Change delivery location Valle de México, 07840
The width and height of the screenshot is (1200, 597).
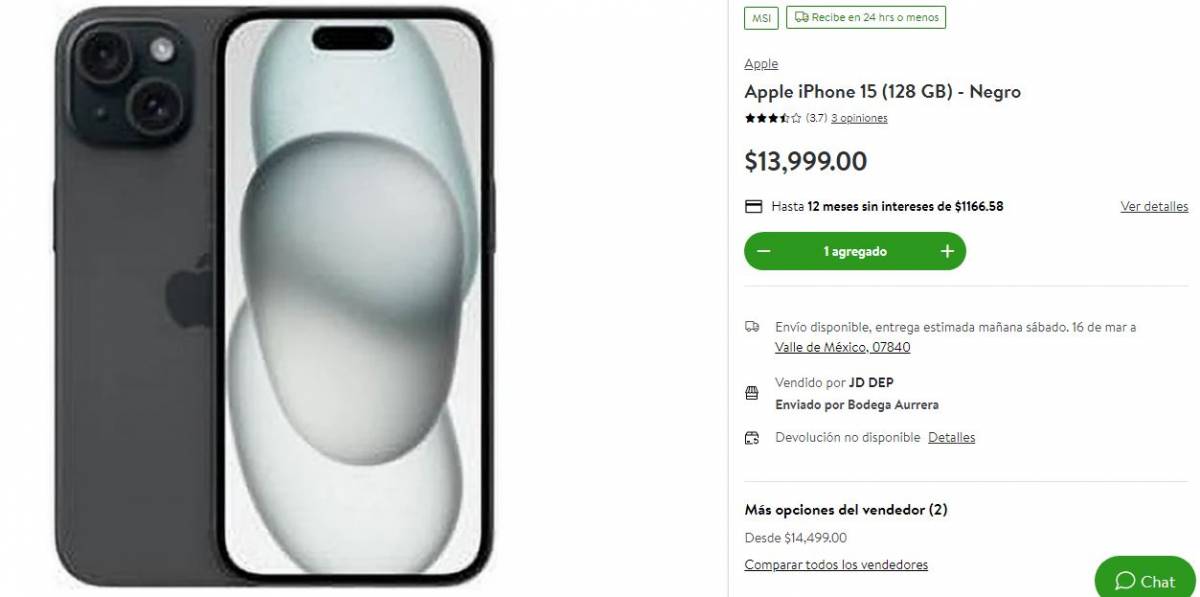842,347
